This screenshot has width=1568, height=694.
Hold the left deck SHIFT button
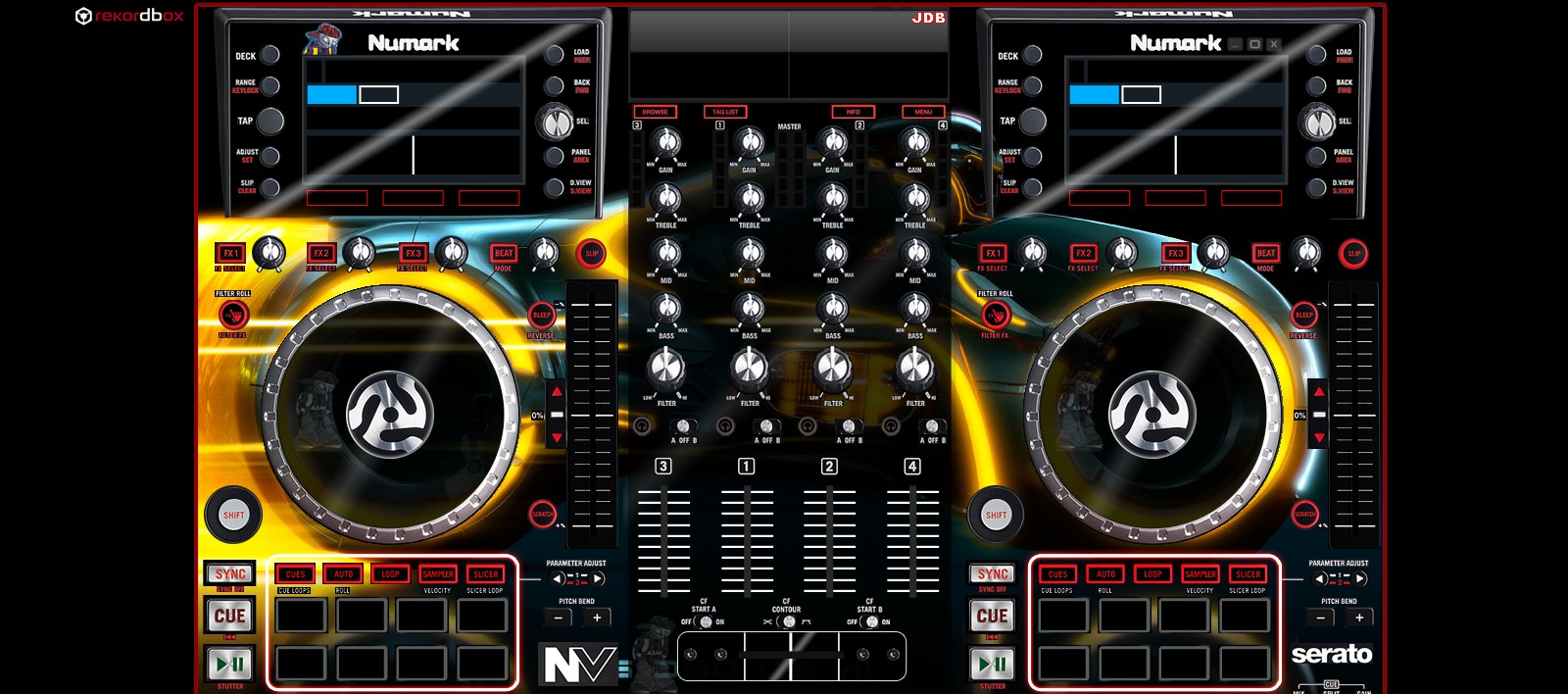pyautogui.click(x=233, y=515)
